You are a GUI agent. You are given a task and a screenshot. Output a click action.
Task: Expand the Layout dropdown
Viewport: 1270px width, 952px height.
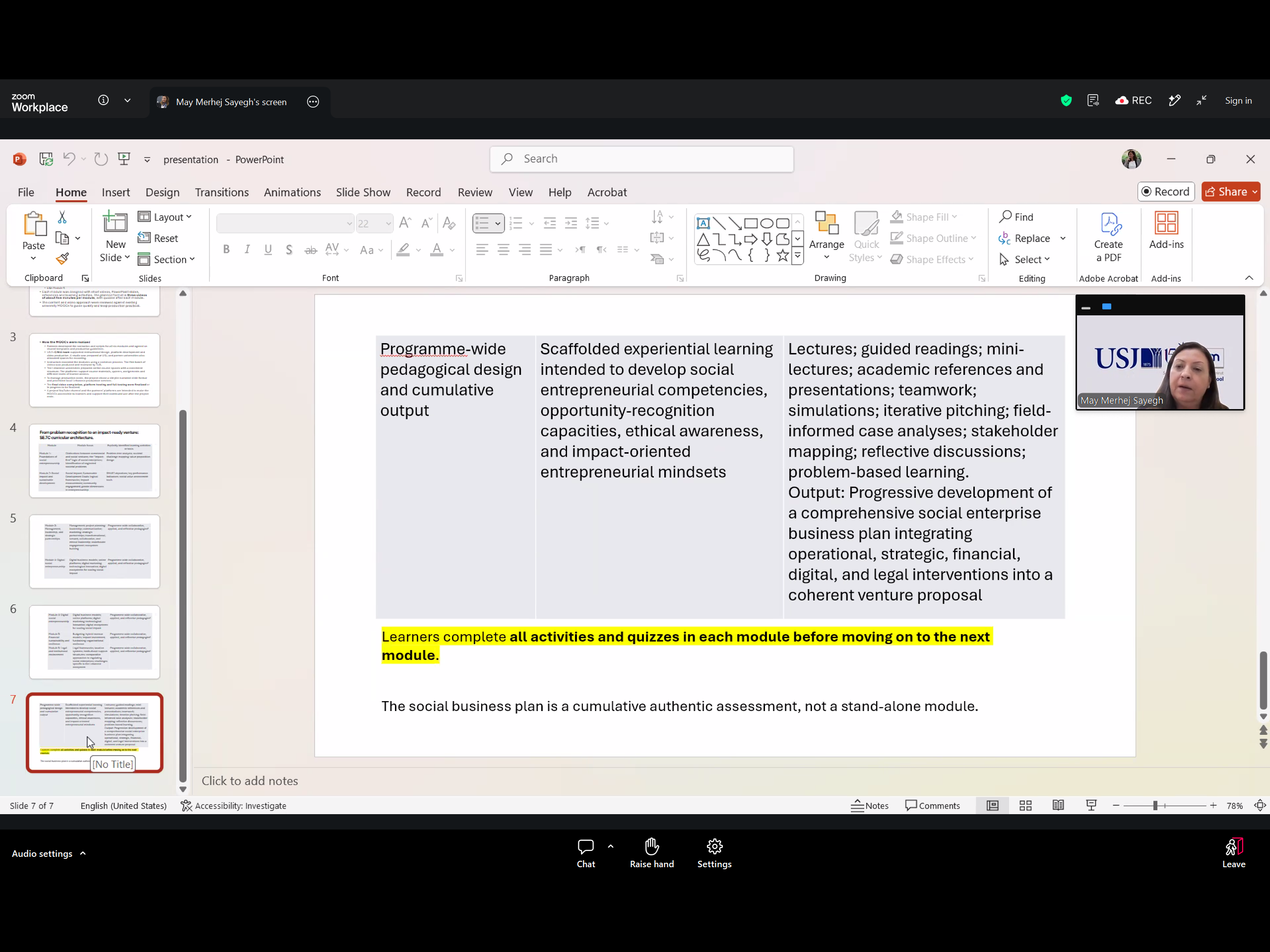[x=165, y=217]
